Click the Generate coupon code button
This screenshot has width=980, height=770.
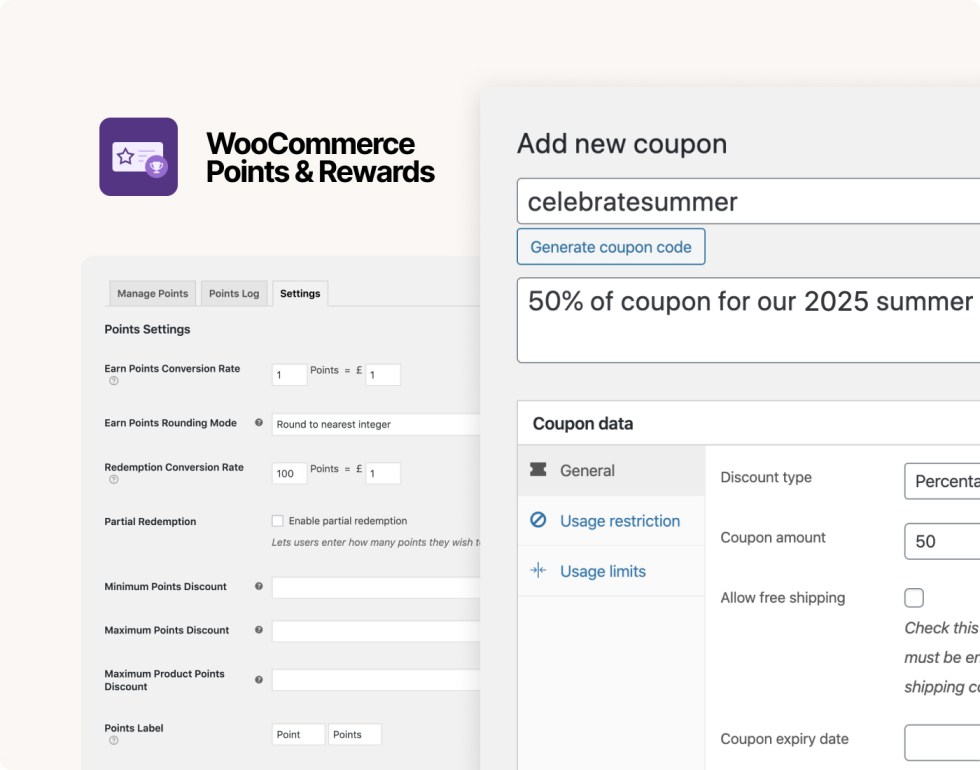[x=610, y=247]
